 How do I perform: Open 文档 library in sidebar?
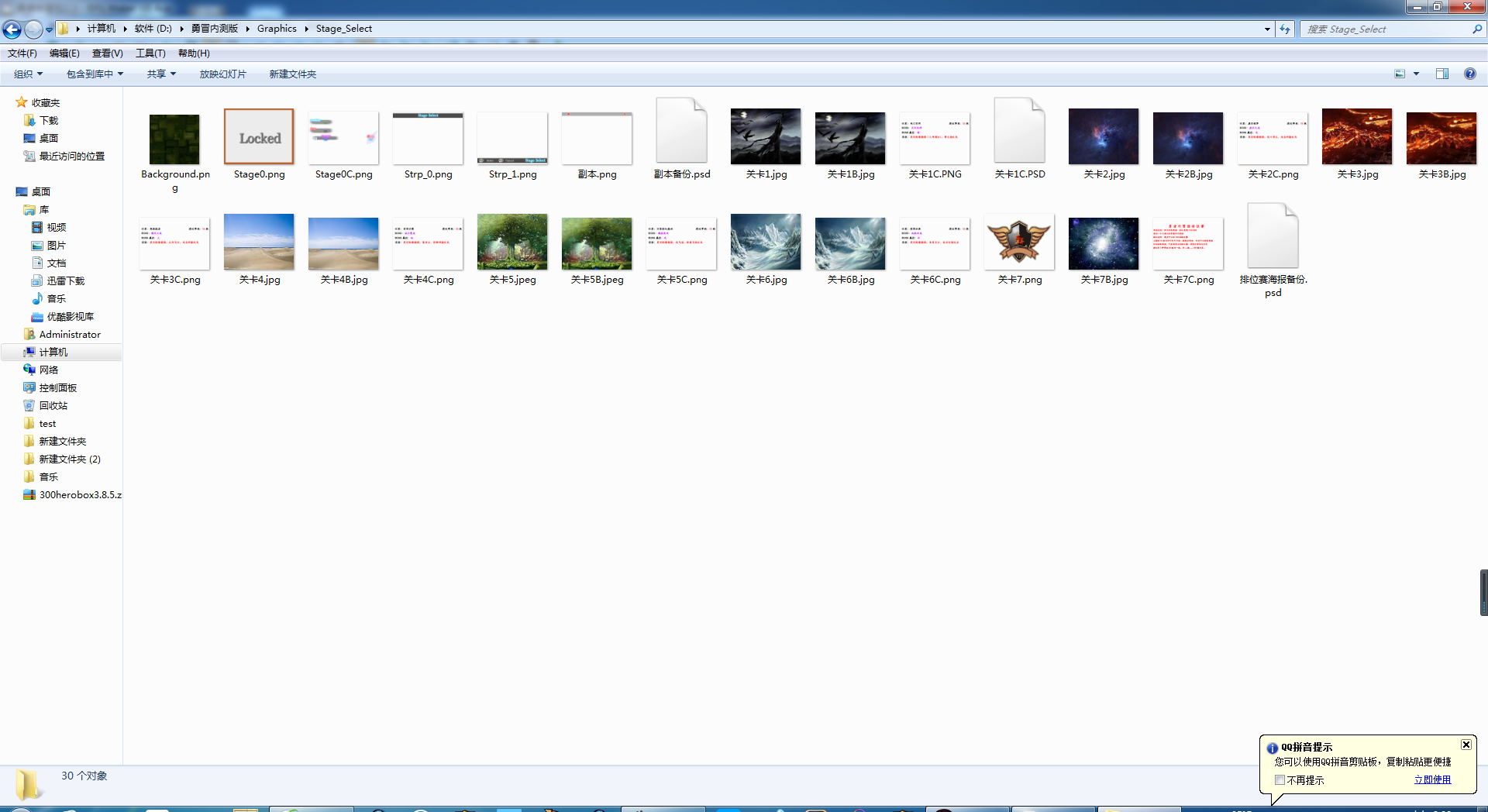[49, 263]
